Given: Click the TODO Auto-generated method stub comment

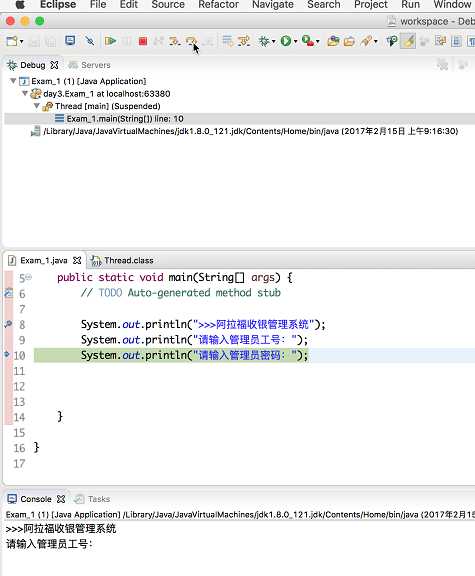Looking at the screenshot, I should click(180, 293).
